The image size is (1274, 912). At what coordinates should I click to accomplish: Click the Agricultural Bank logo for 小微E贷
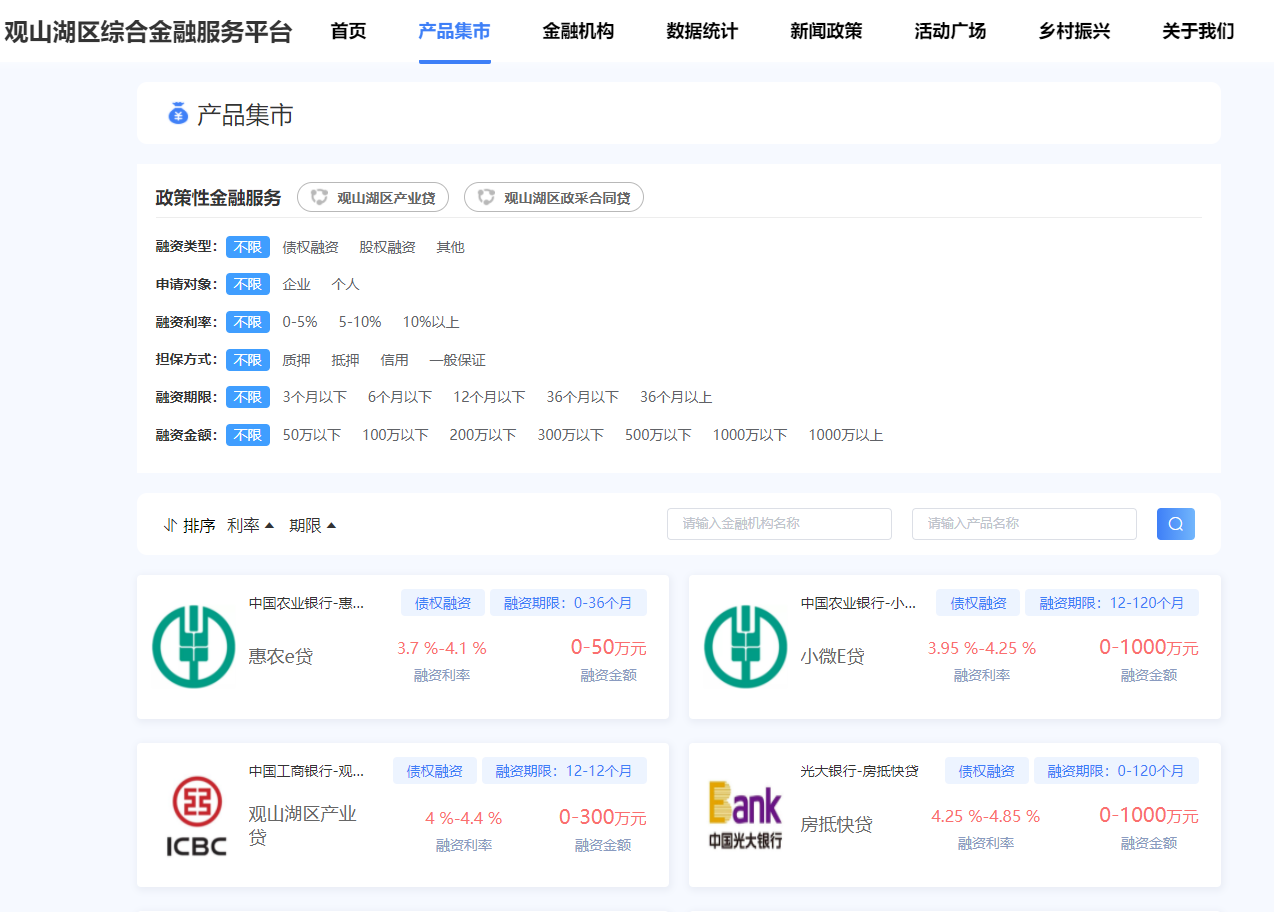click(745, 646)
